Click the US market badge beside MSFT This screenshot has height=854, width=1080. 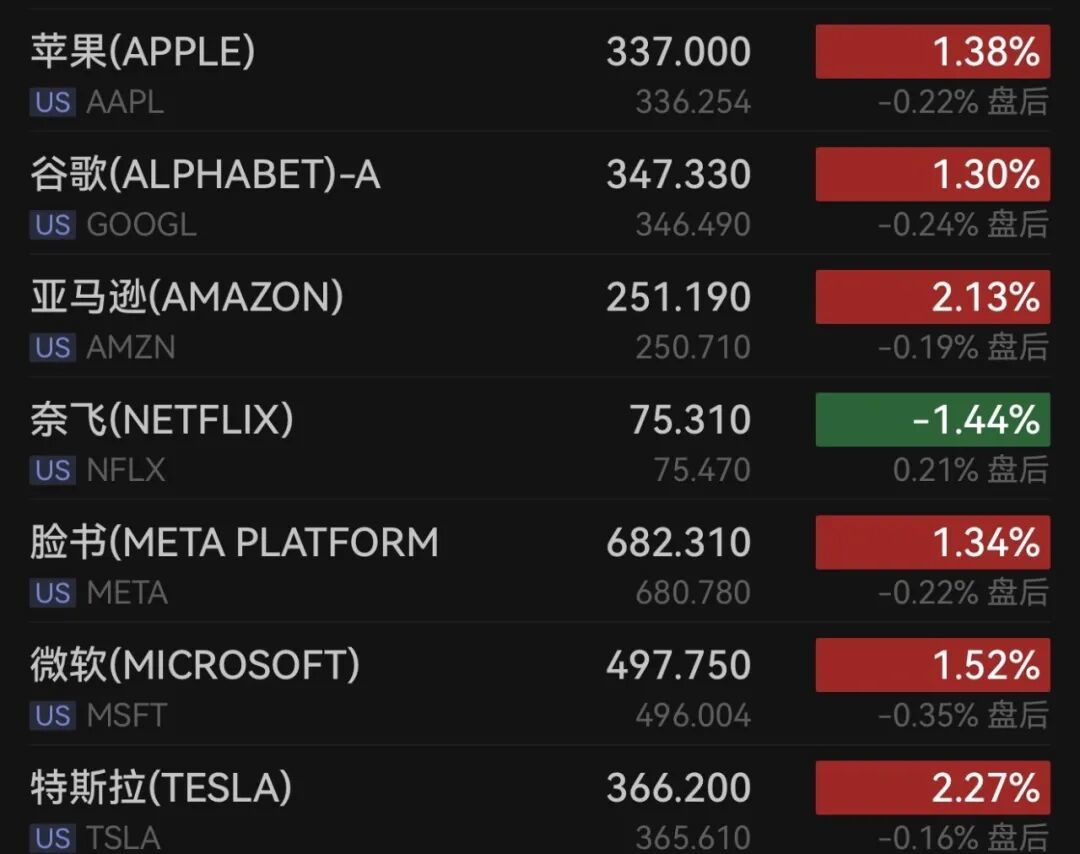click(52, 716)
